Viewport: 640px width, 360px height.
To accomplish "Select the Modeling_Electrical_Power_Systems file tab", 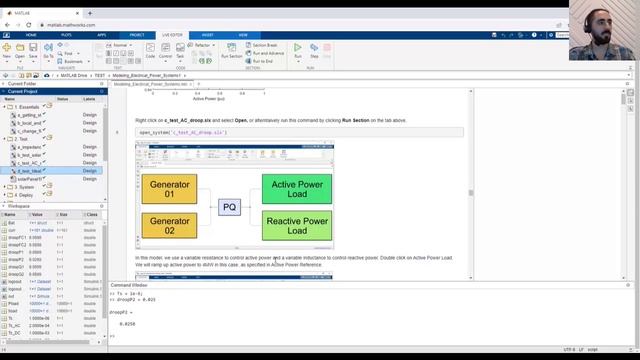I will pos(150,84).
